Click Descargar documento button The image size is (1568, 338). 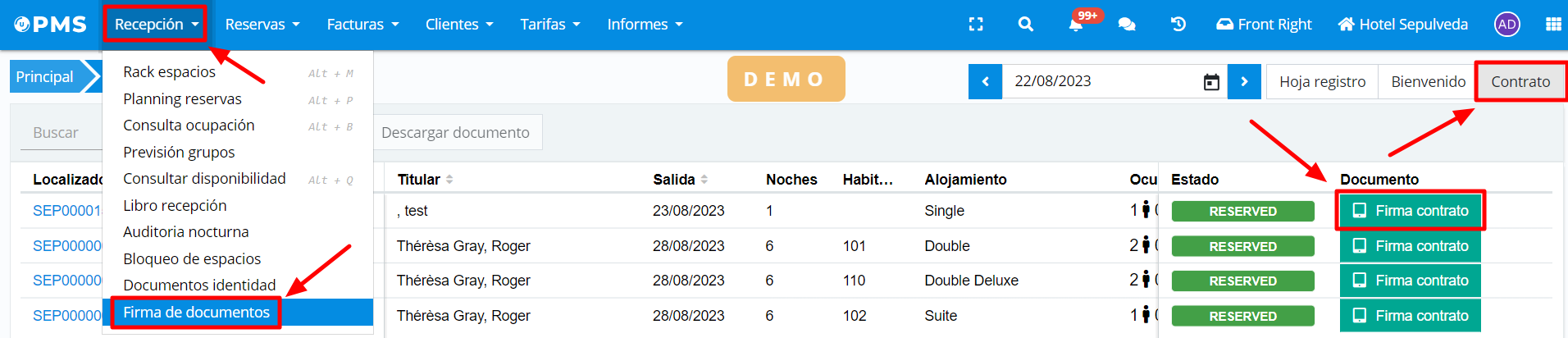[x=455, y=133]
